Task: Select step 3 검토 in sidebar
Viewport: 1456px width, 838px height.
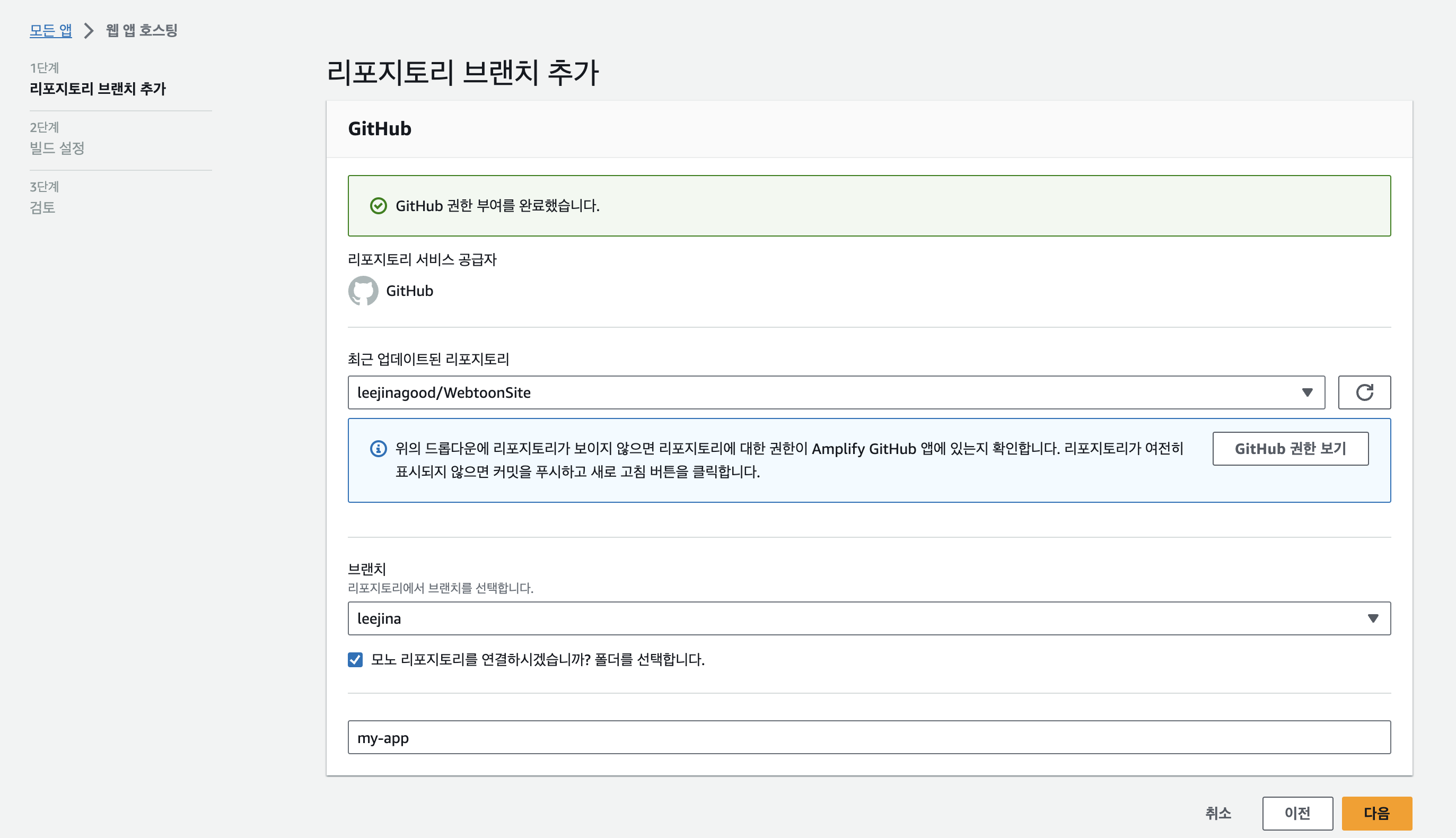Action: tap(42, 207)
